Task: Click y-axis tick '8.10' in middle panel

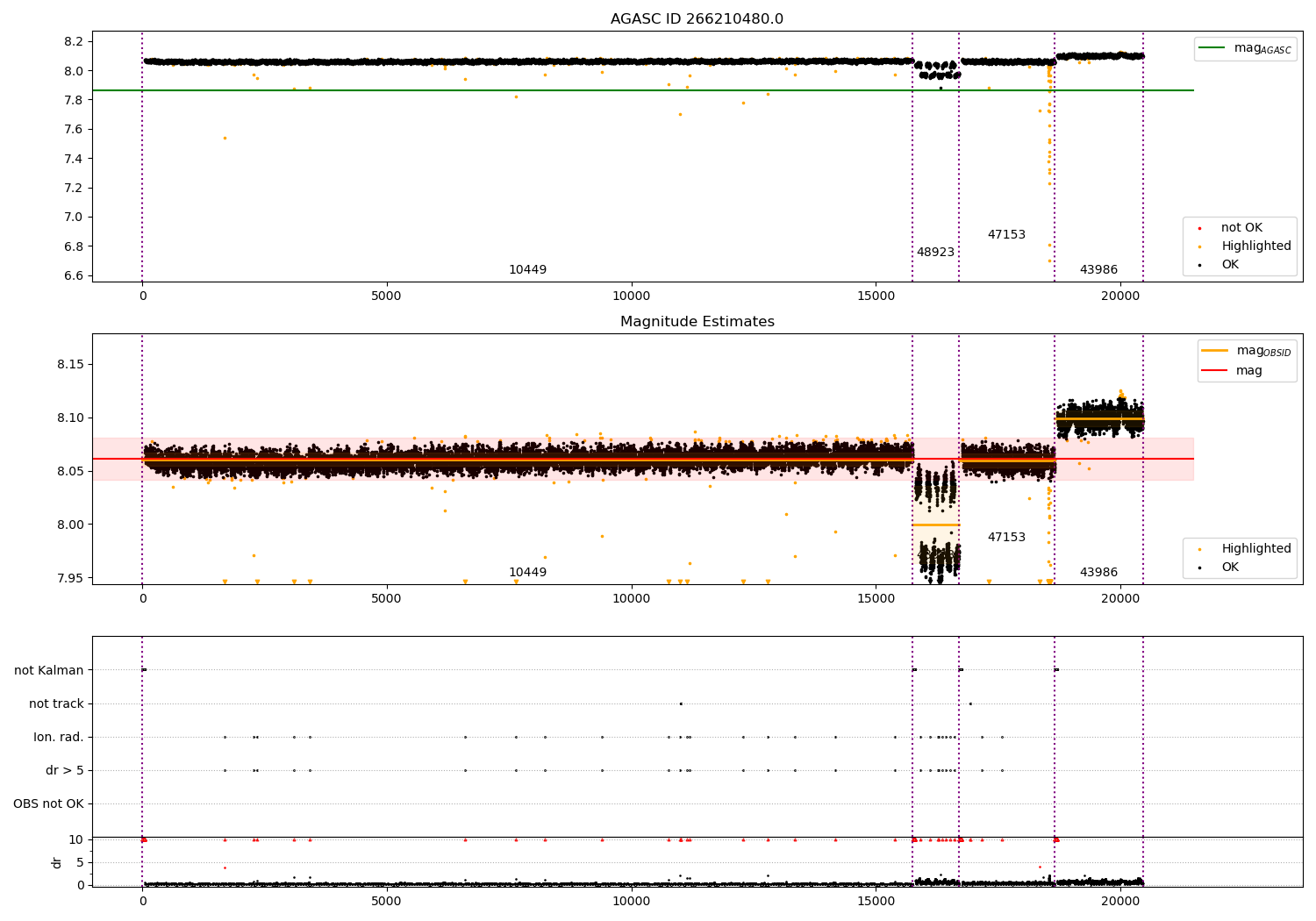Action: [71, 418]
